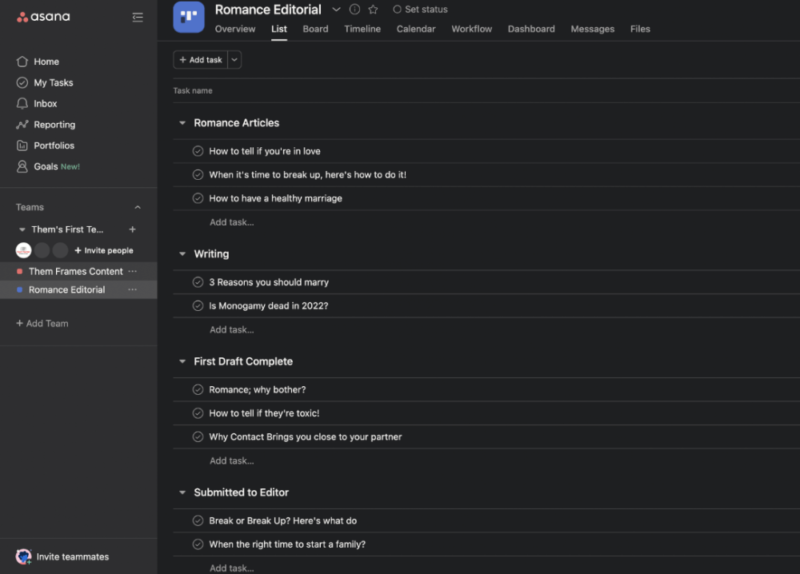This screenshot has height=574, width=800.
Task: Click Invite teammates at the bottom
Action: tap(72, 557)
